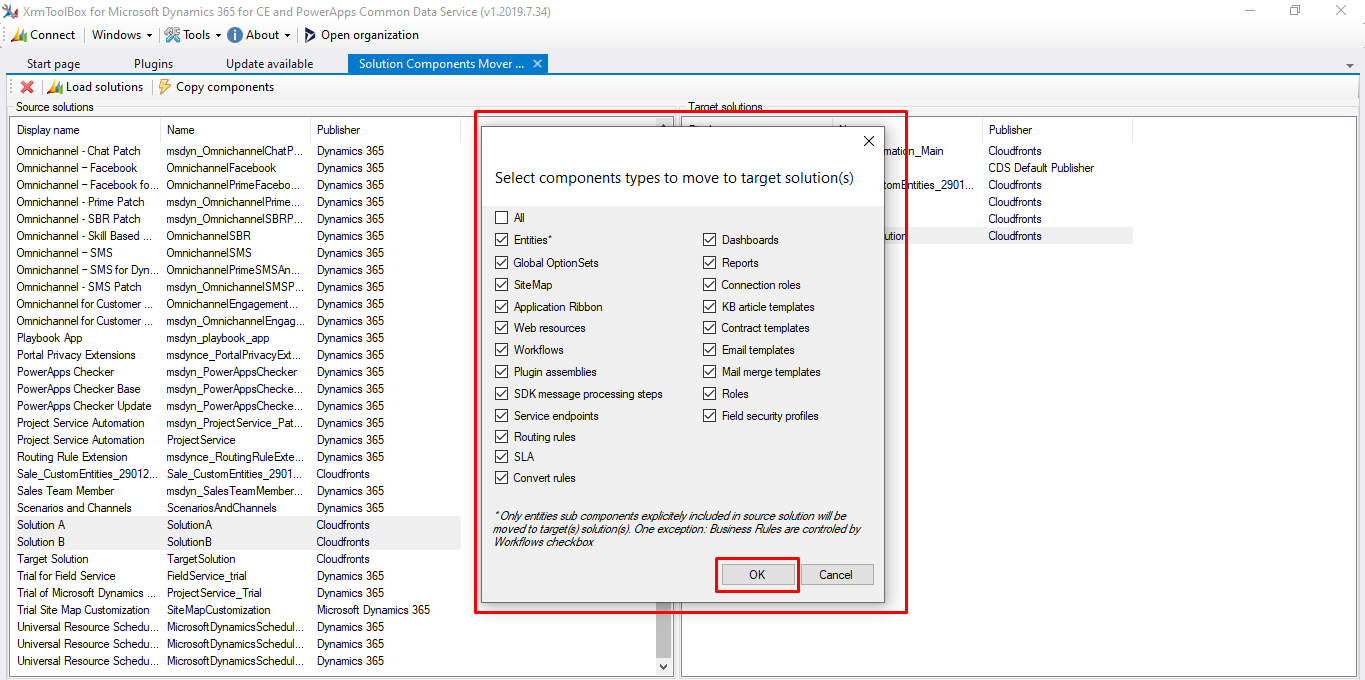Select Trial for Field Service row
This screenshot has height=680, width=1365.
pyautogui.click(x=236, y=576)
